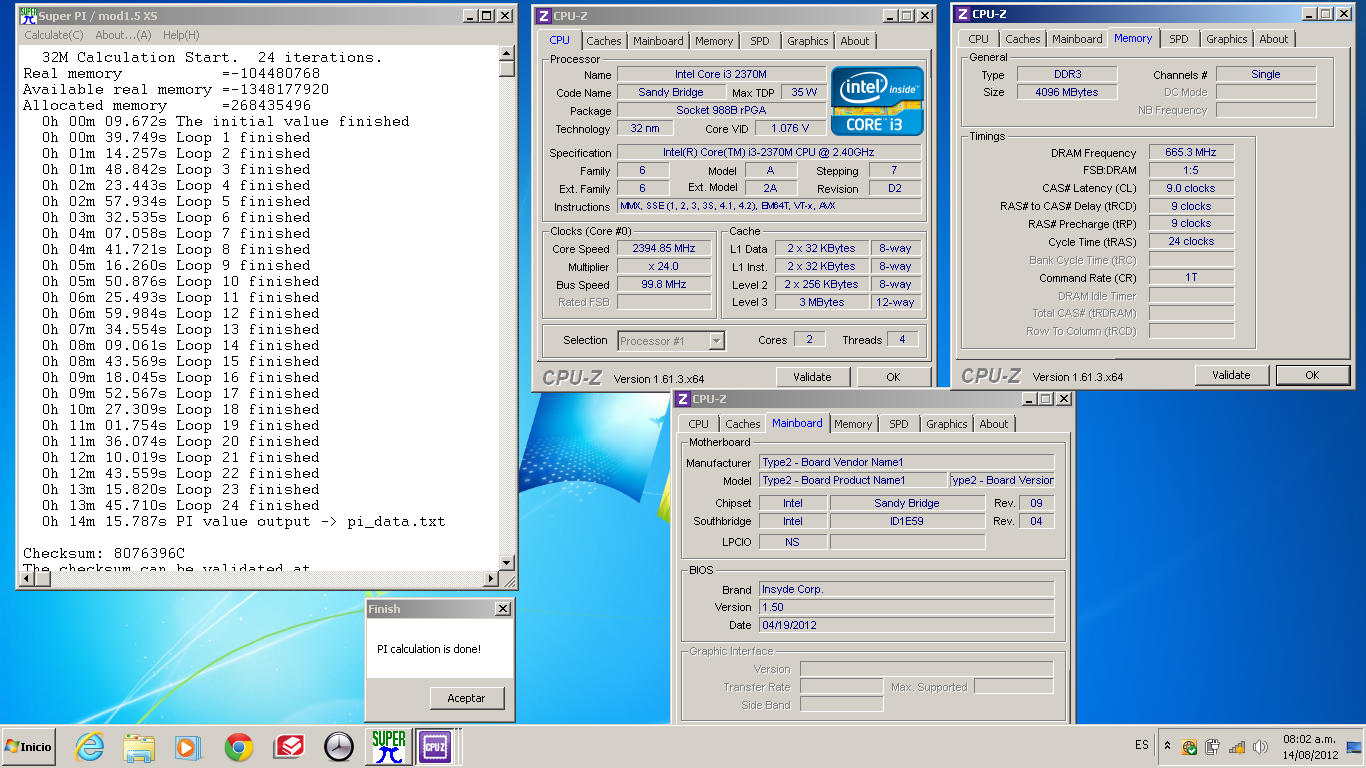
Task: Click the Z icon in the CPU-Z Memory window title
Action: (962, 14)
